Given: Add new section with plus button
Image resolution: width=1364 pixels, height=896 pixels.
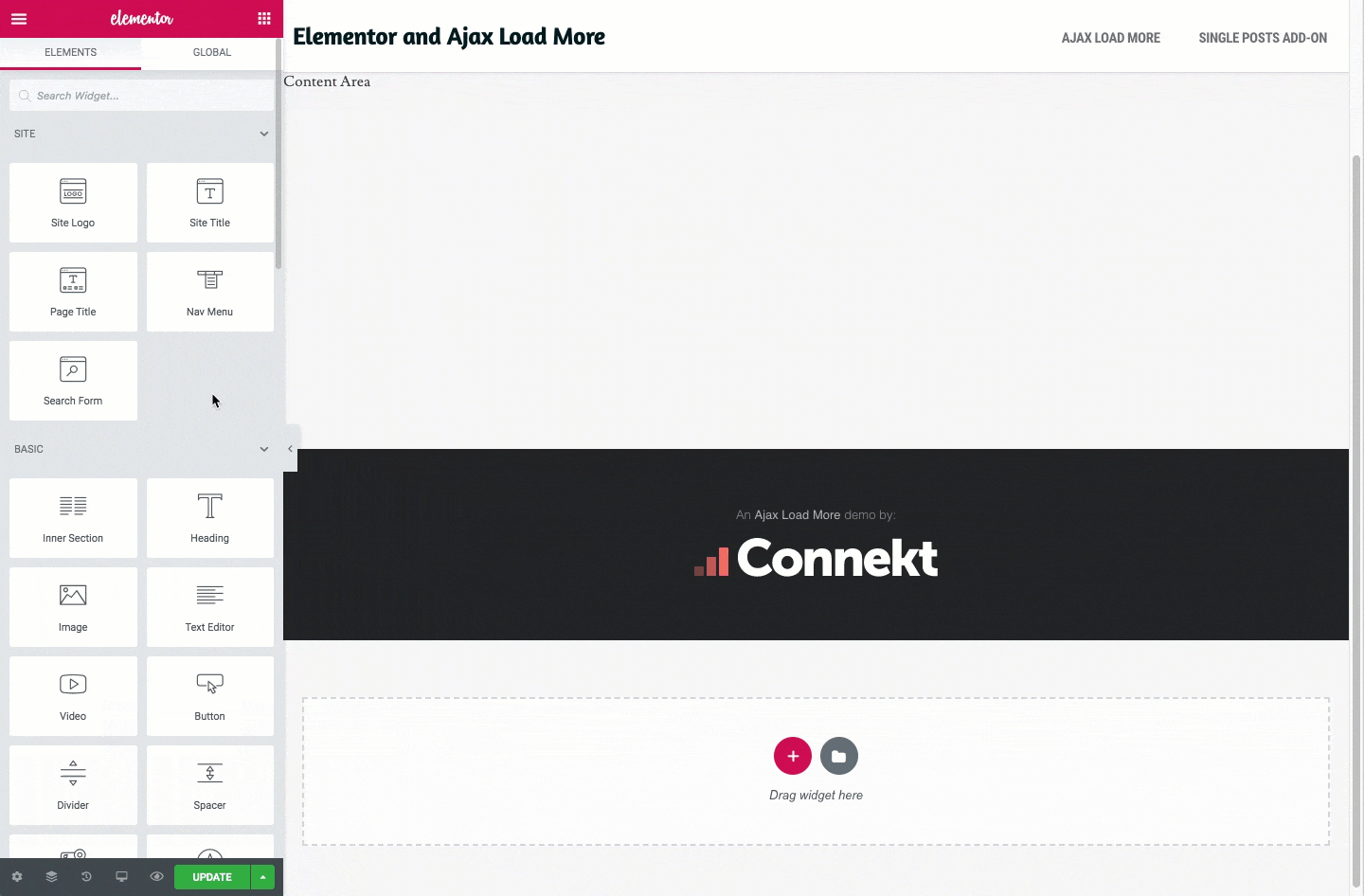Looking at the screenshot, I should [793, 756].
